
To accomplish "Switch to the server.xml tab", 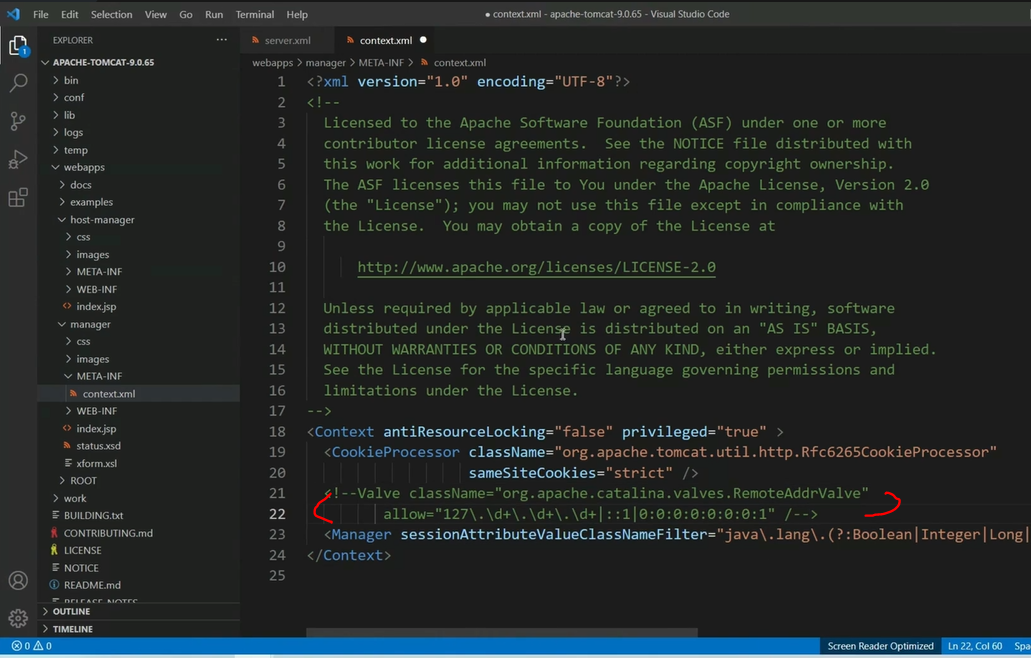I will click(x=287, y=40).
